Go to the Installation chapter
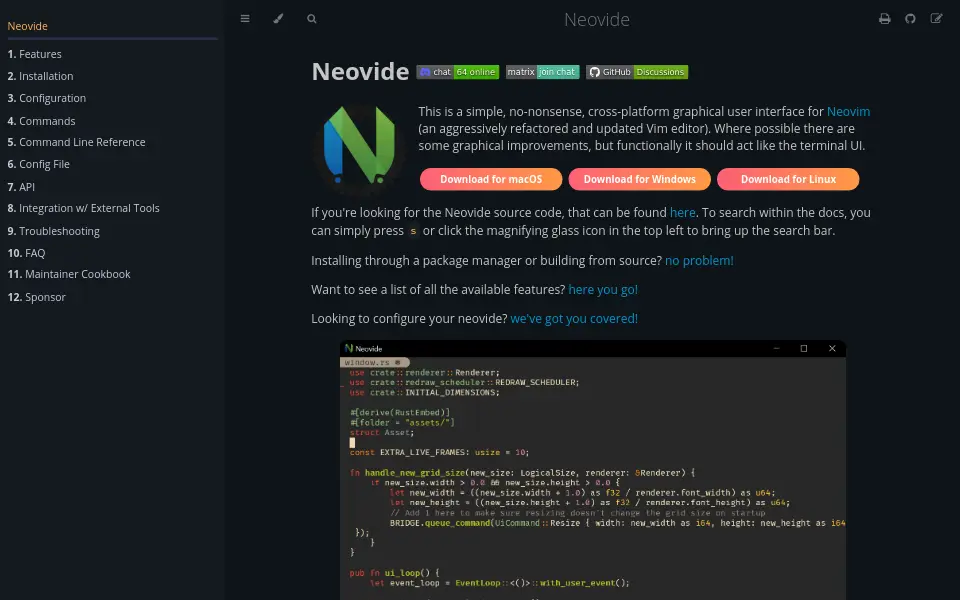960x600 pixels. pyautogui.click(x=40, y=76)
